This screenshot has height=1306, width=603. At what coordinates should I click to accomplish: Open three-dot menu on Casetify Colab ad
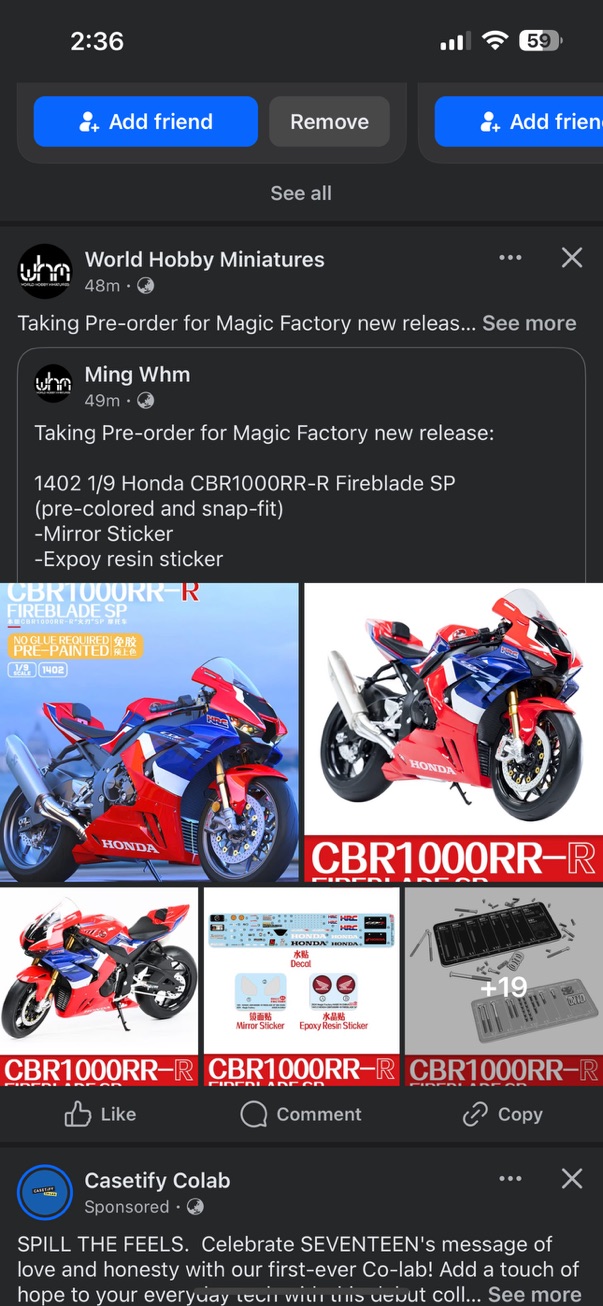510,1179
